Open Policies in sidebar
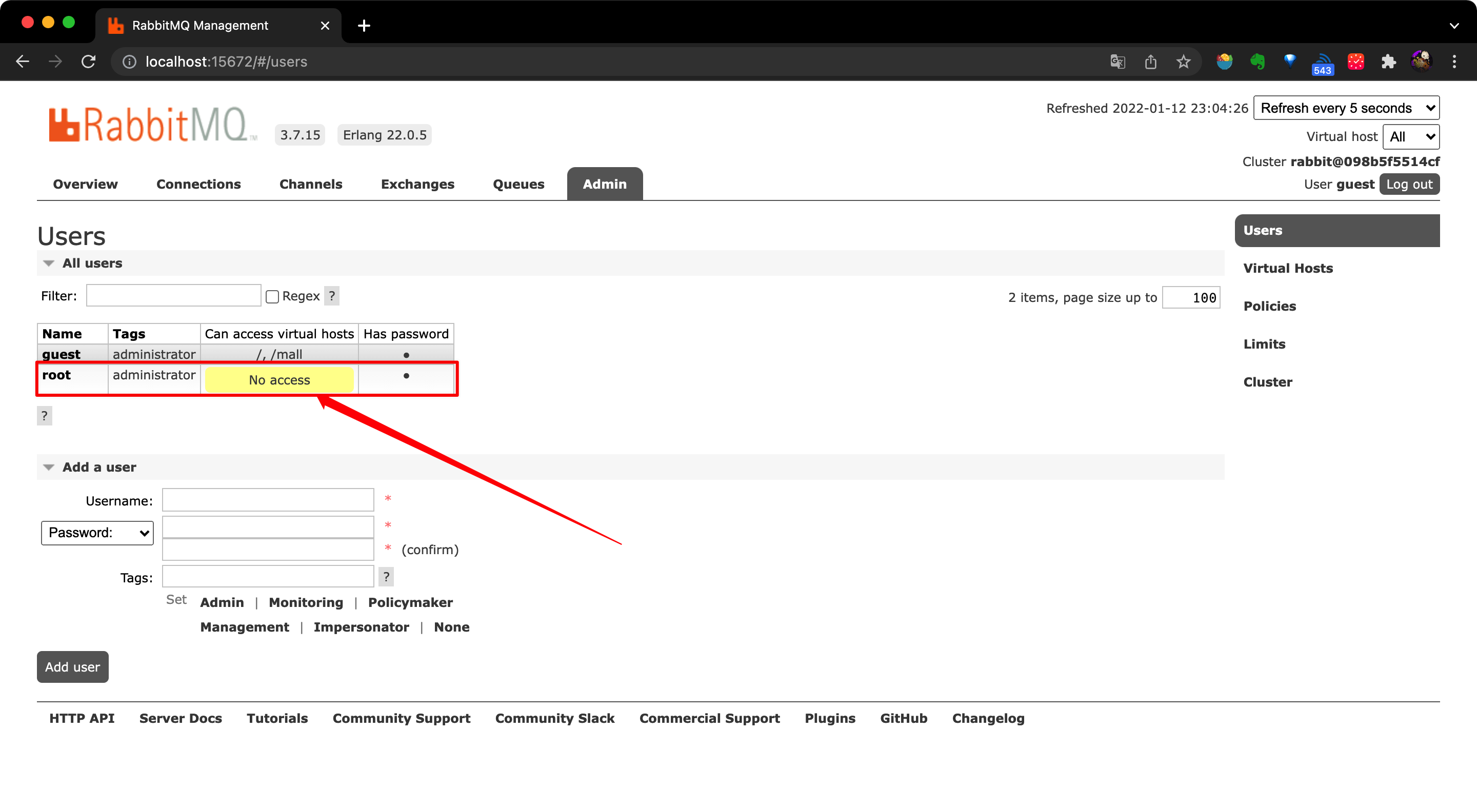Screen dimensions: 1477x812 tap(1269, 306)
